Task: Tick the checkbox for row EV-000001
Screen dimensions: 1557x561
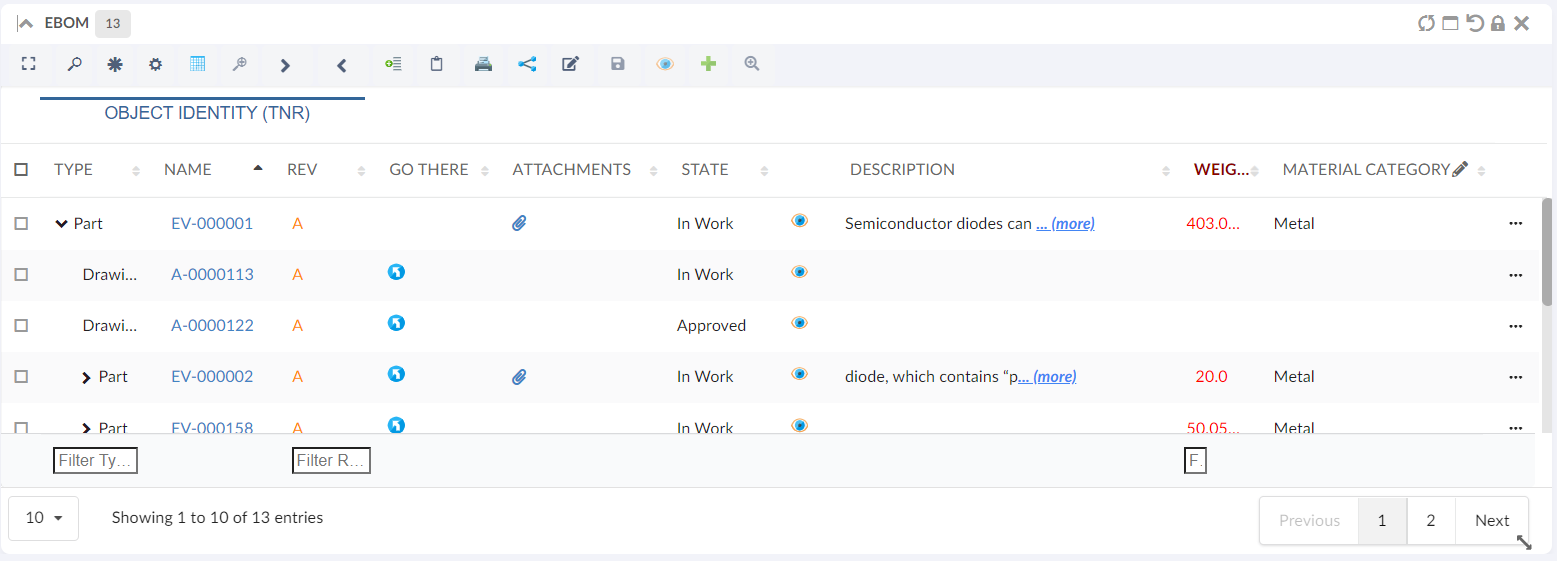Action: click(21, 224)
